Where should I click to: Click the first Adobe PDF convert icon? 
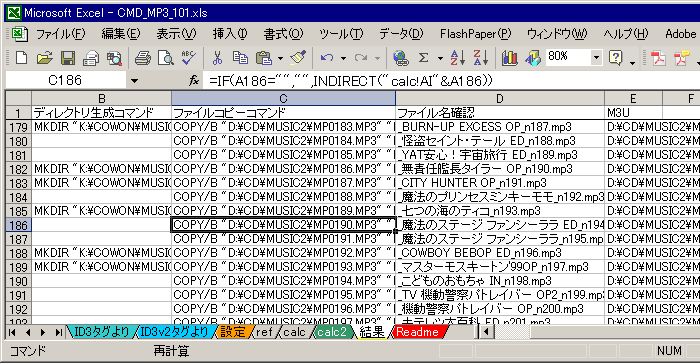click(x=658, y=58)
